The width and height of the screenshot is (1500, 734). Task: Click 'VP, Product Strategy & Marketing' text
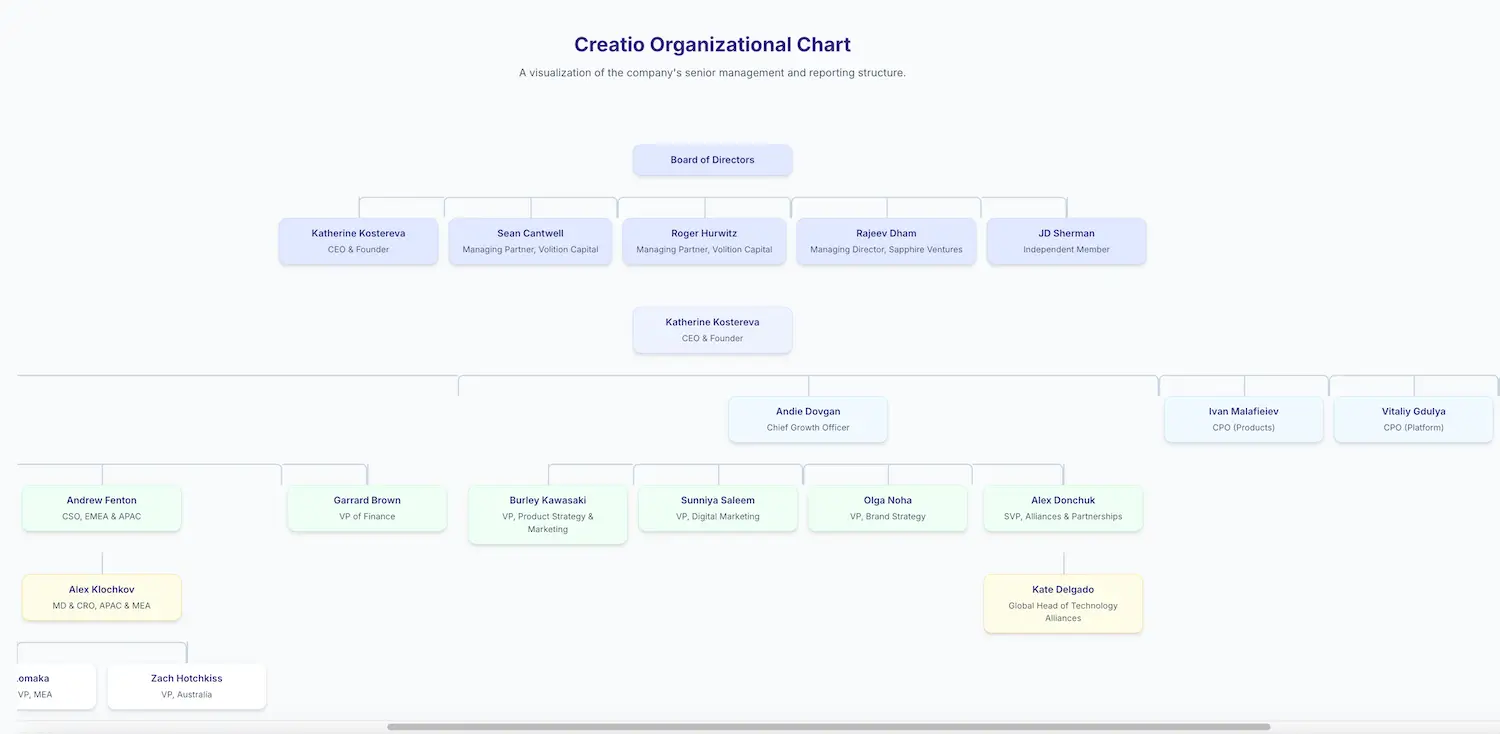547,523
